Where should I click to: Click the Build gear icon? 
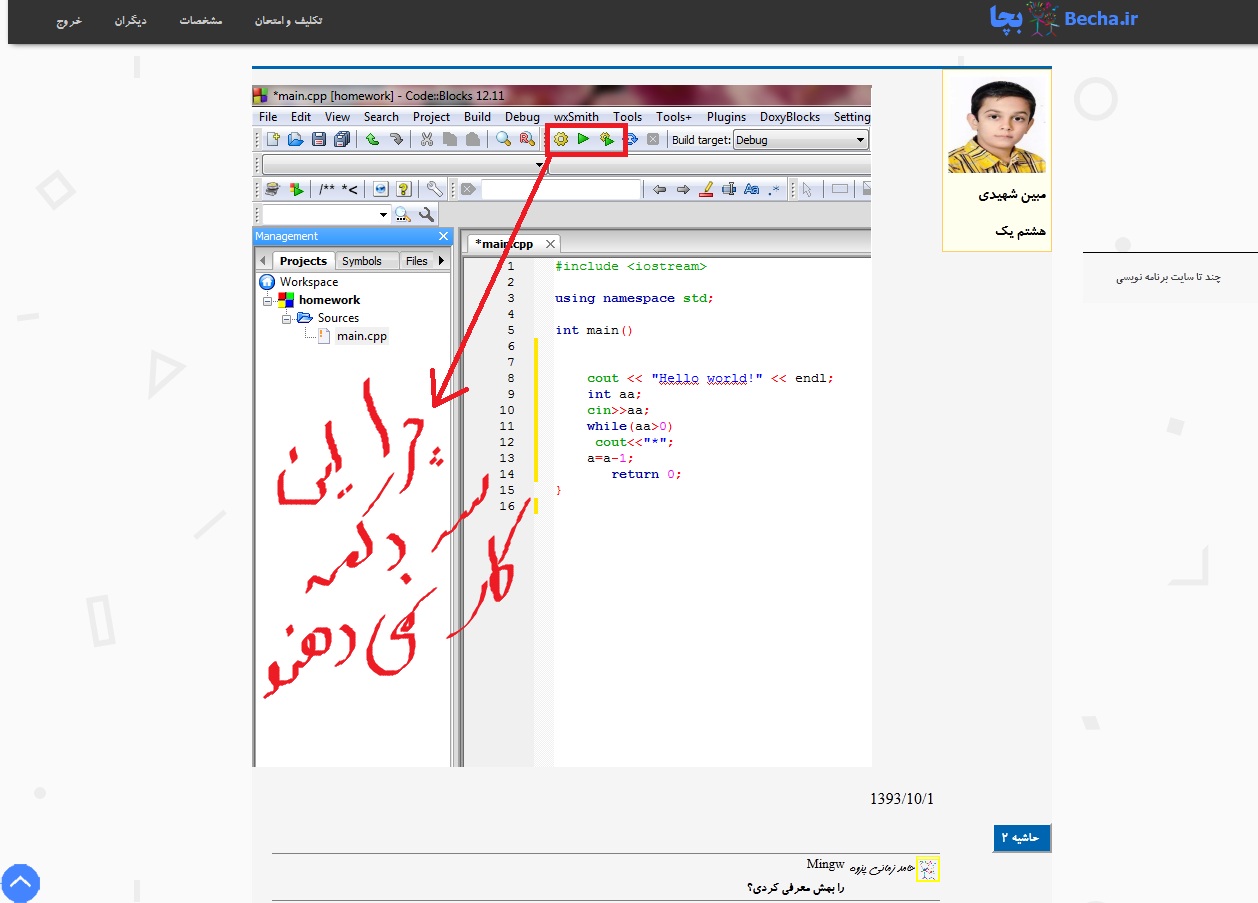(561, 140)
